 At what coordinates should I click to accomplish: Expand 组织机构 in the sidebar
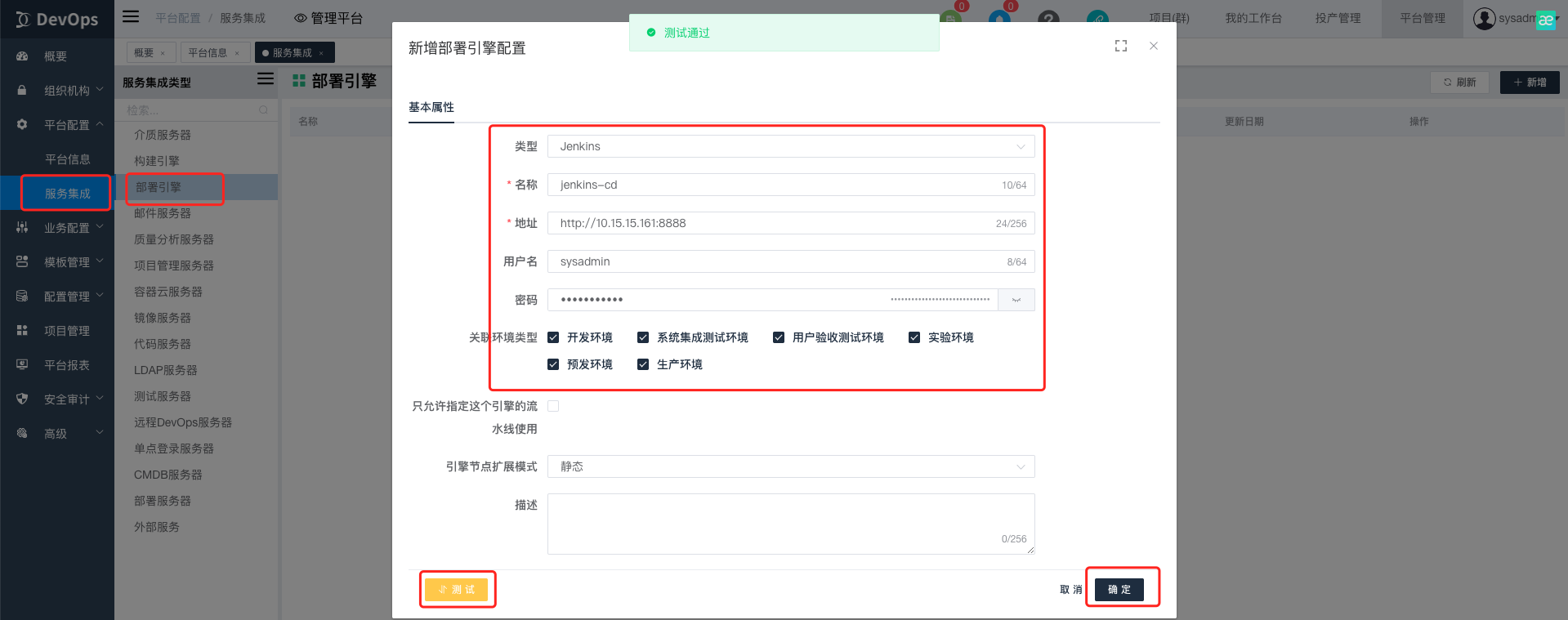click(67, 91)
